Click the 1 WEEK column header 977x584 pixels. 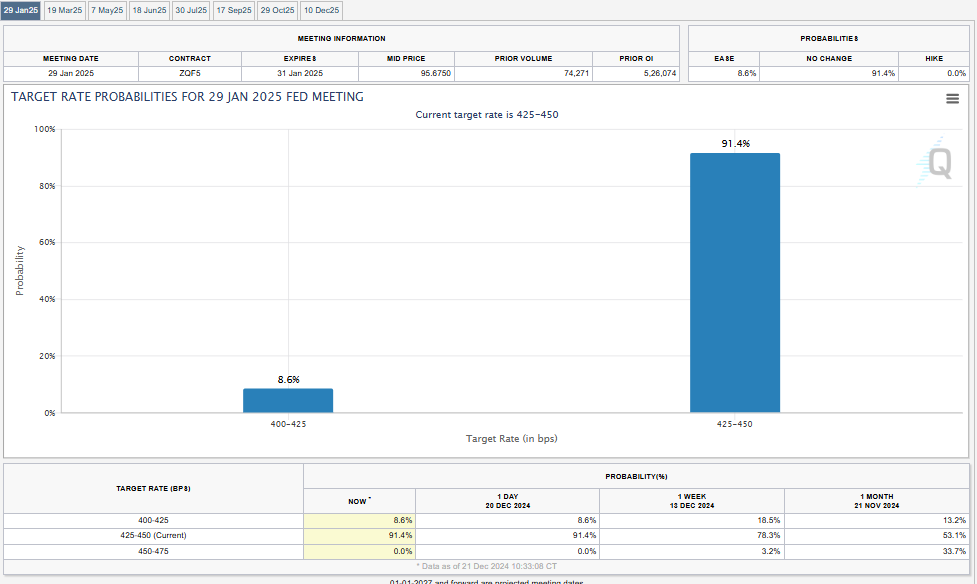pos(692,501)
